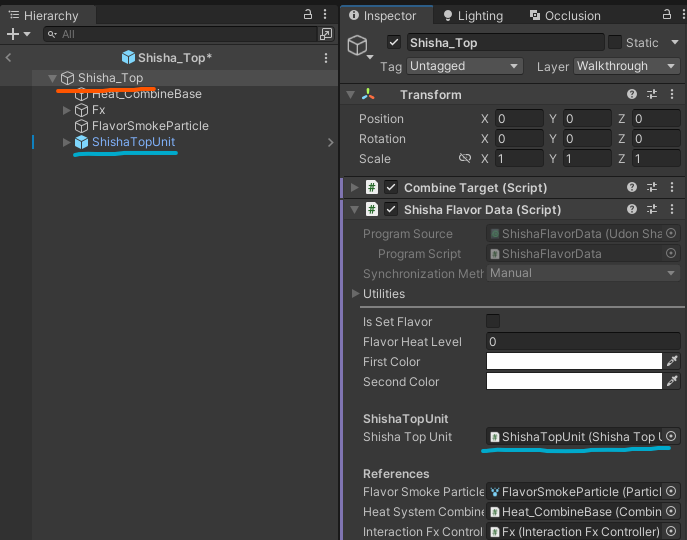
Task: Toggle the Scale constrain proportions link icon
Action: click(465, 158)
